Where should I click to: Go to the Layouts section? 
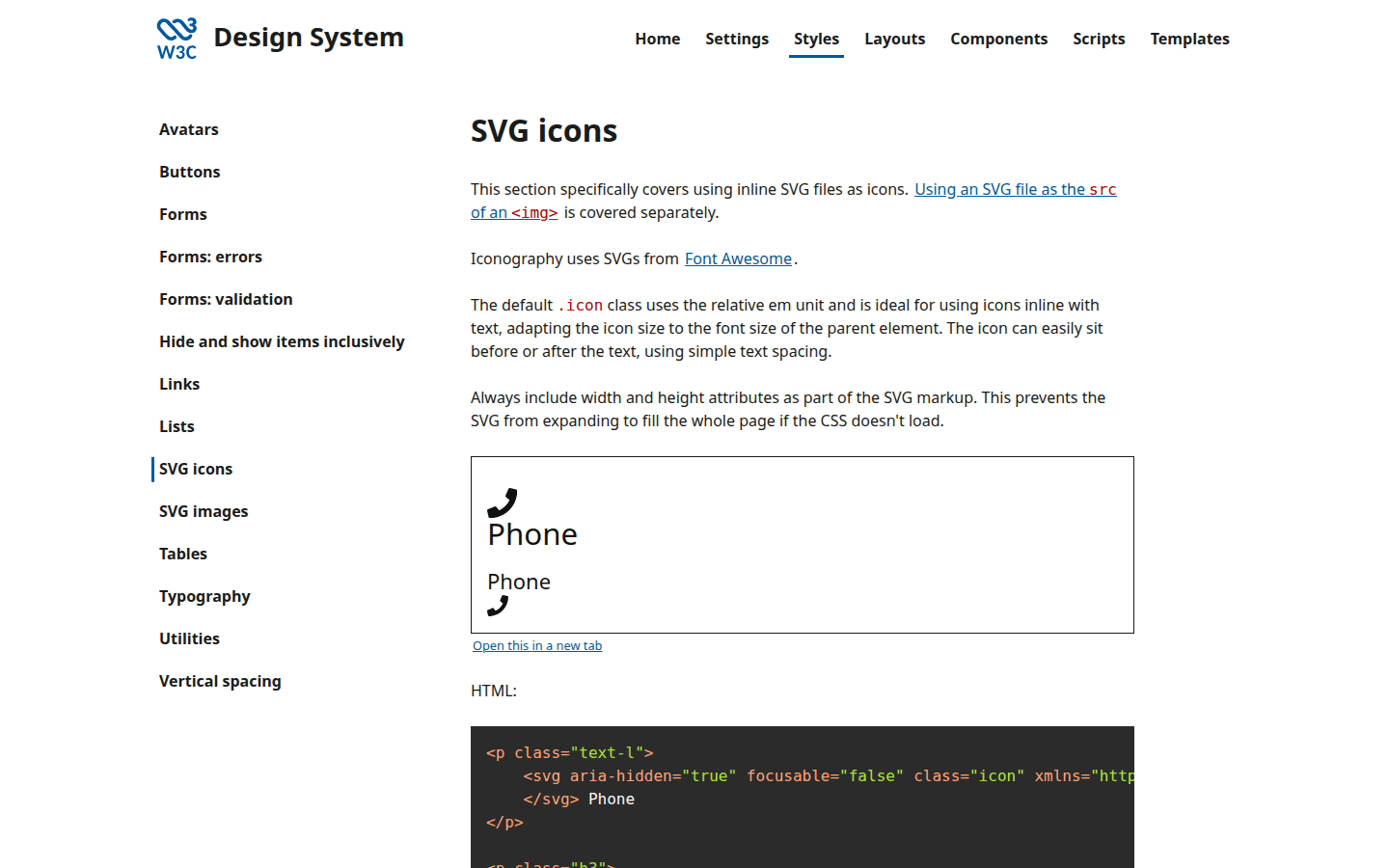[894, 39]
